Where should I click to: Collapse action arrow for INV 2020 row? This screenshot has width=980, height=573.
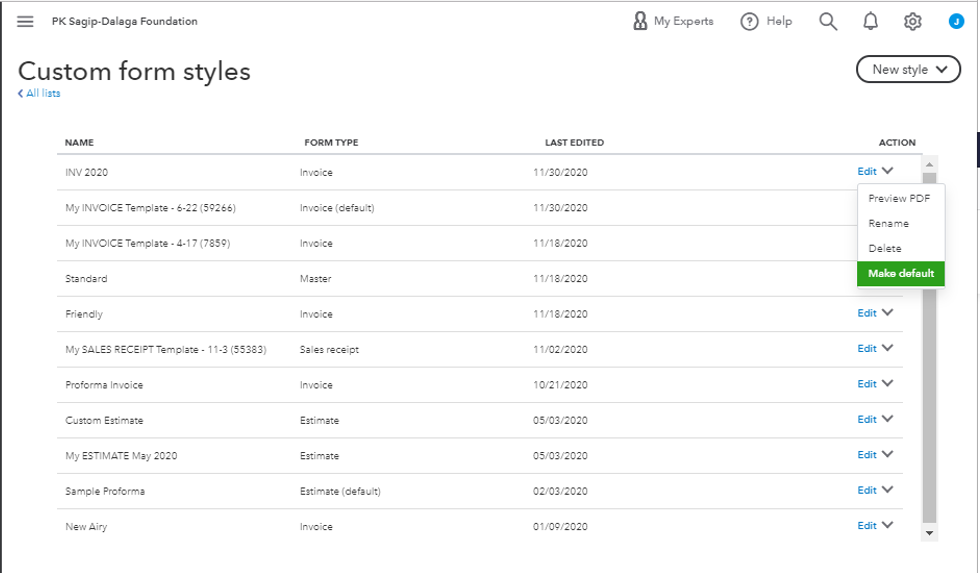click(x=888, y=171)
